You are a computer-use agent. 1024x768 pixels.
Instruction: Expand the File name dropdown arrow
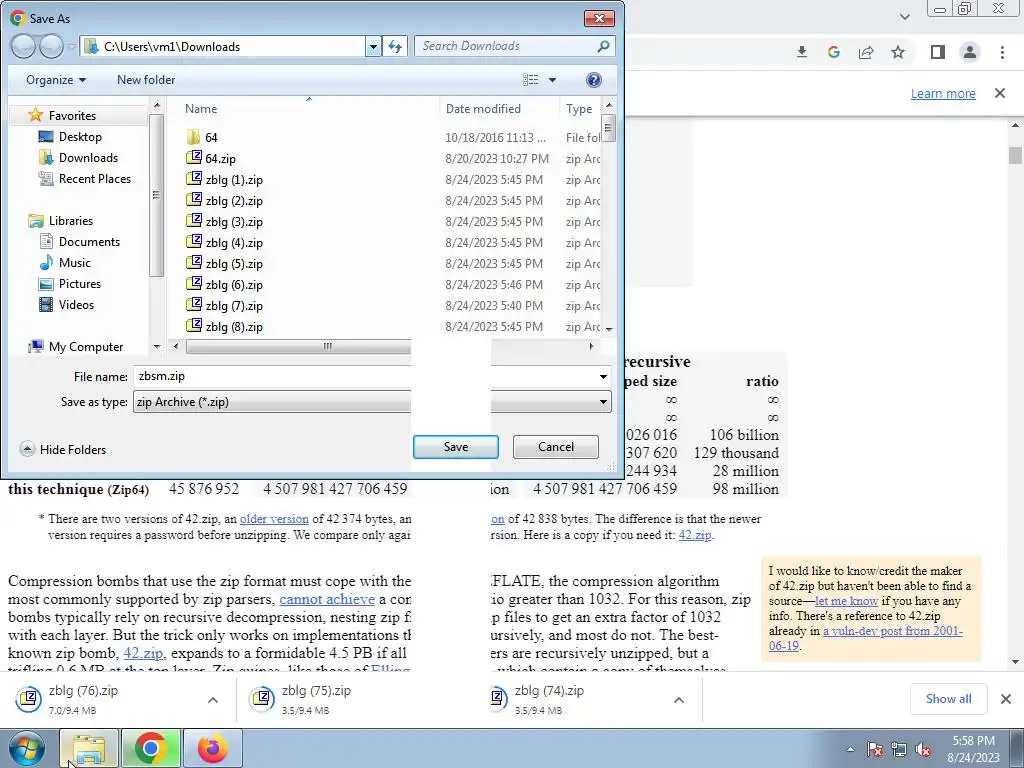coord(603,377)
